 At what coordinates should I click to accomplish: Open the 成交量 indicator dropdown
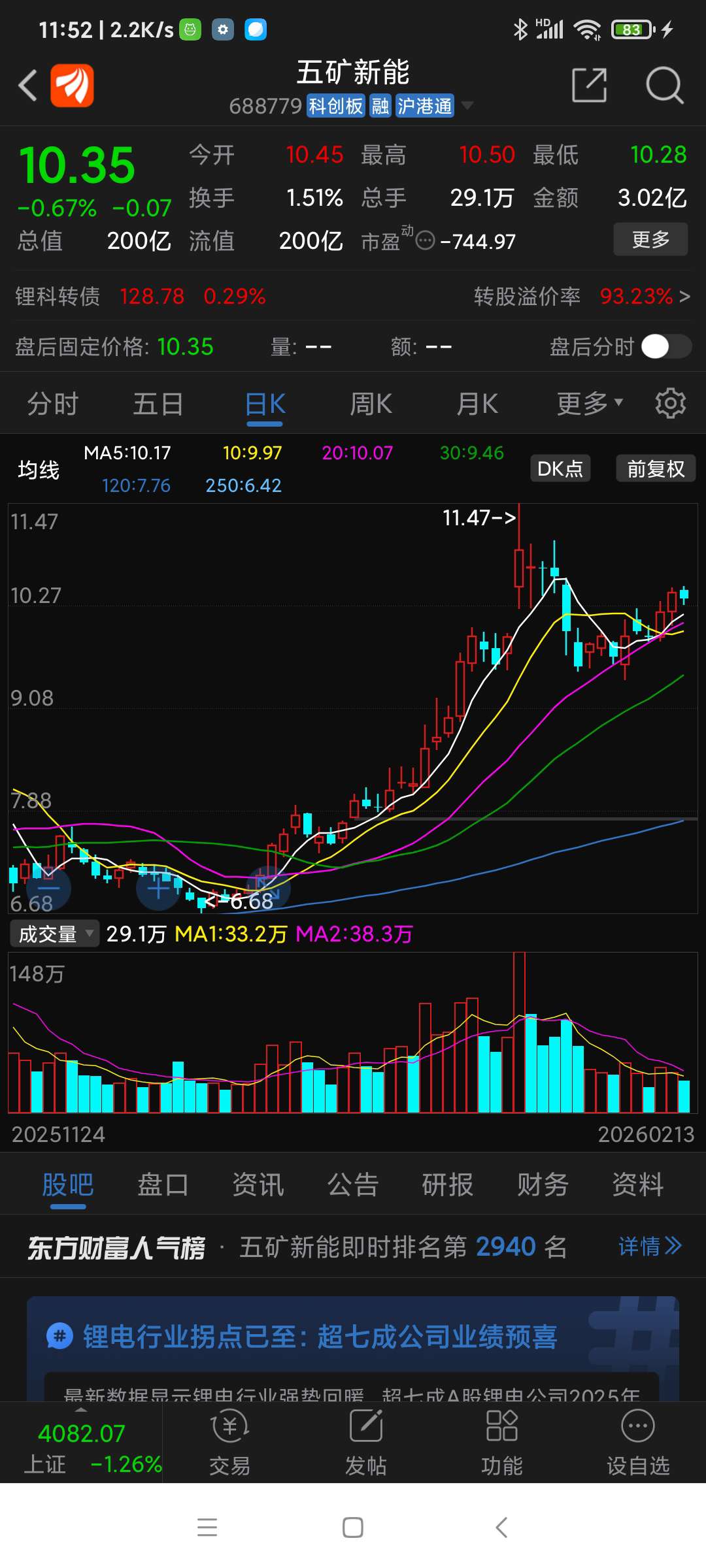(x=54, y=934)
